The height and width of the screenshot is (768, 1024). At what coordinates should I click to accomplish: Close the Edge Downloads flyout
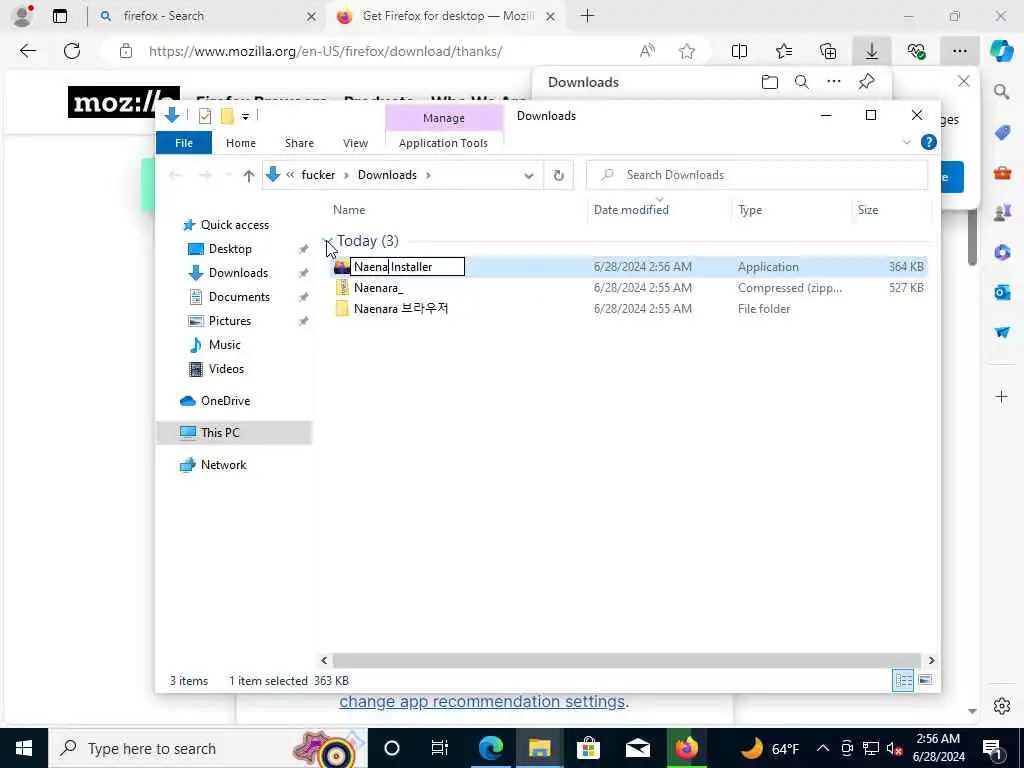963,81
